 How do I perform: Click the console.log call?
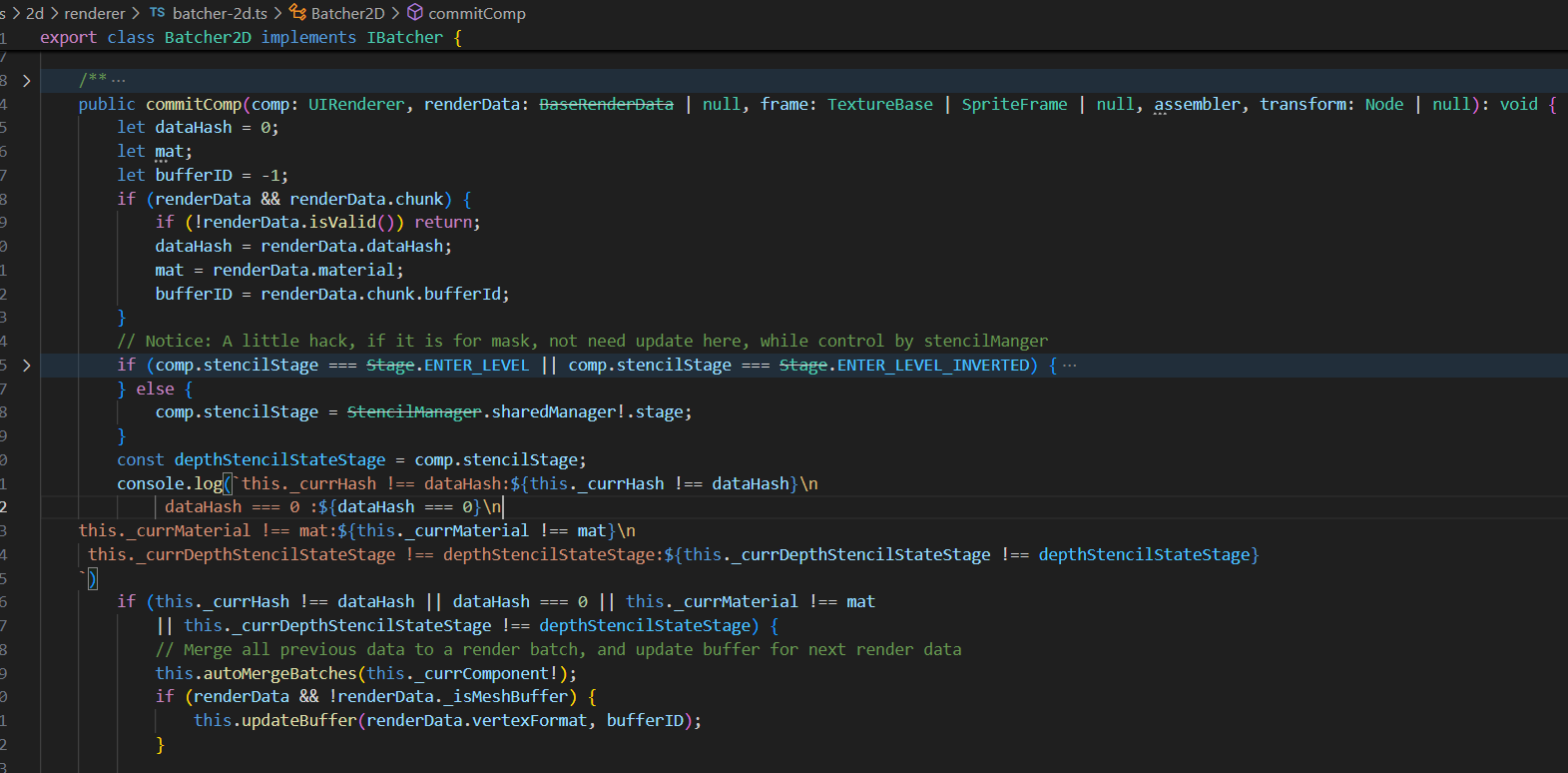(170, 484)
